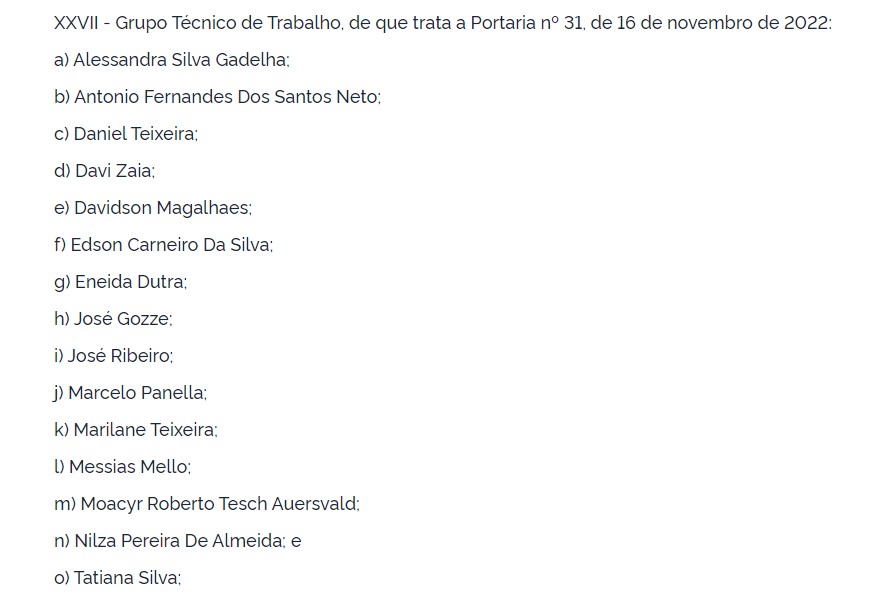877x600 pixels.
Task: Select Marilane Teixeira in the list
Action: pyautogui.click(x=144, y=429)
